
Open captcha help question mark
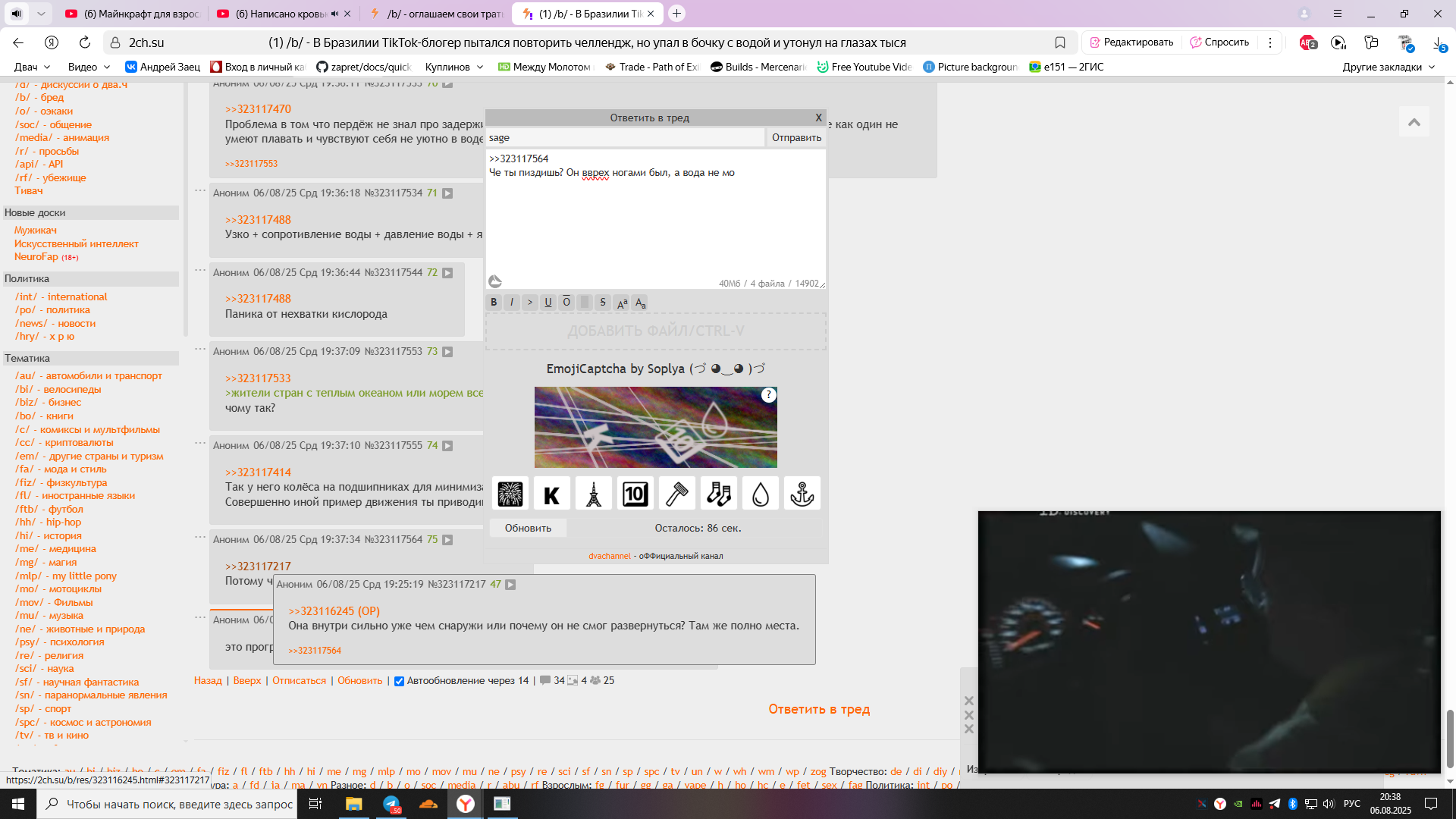[768, 395]
